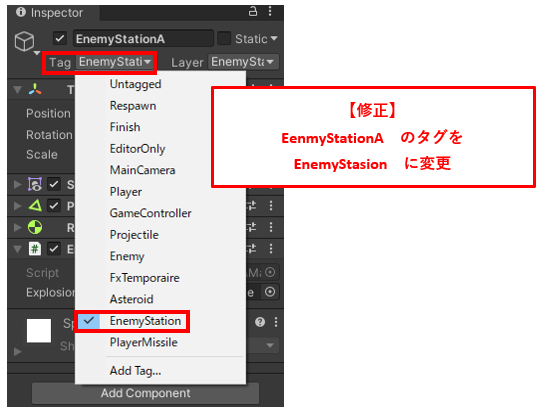This screenshot has width=547, height=415.
Task: Click the white material preview swatch
Action: coord(39,331)
